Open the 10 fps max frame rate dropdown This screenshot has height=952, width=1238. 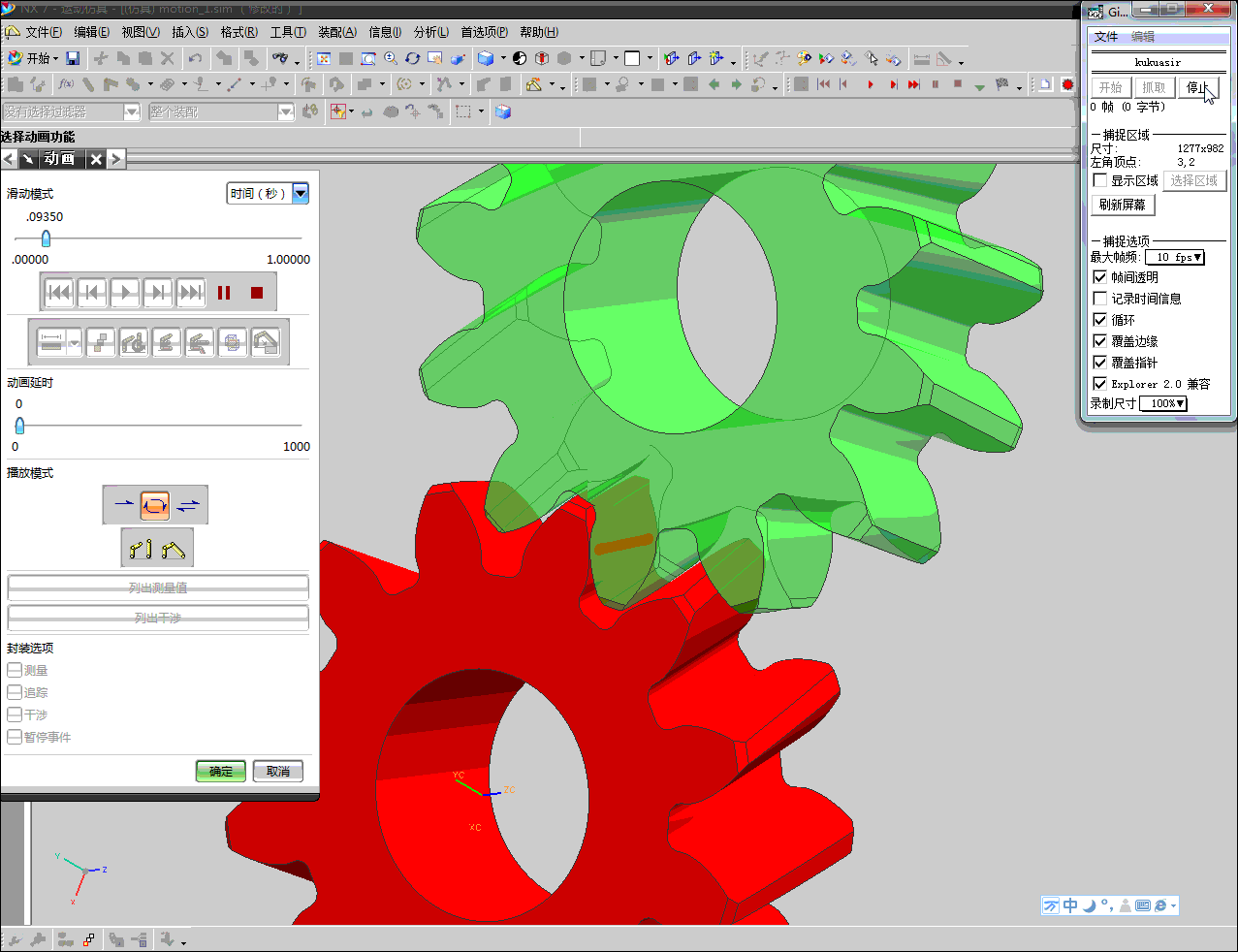tap(1174, 257)
